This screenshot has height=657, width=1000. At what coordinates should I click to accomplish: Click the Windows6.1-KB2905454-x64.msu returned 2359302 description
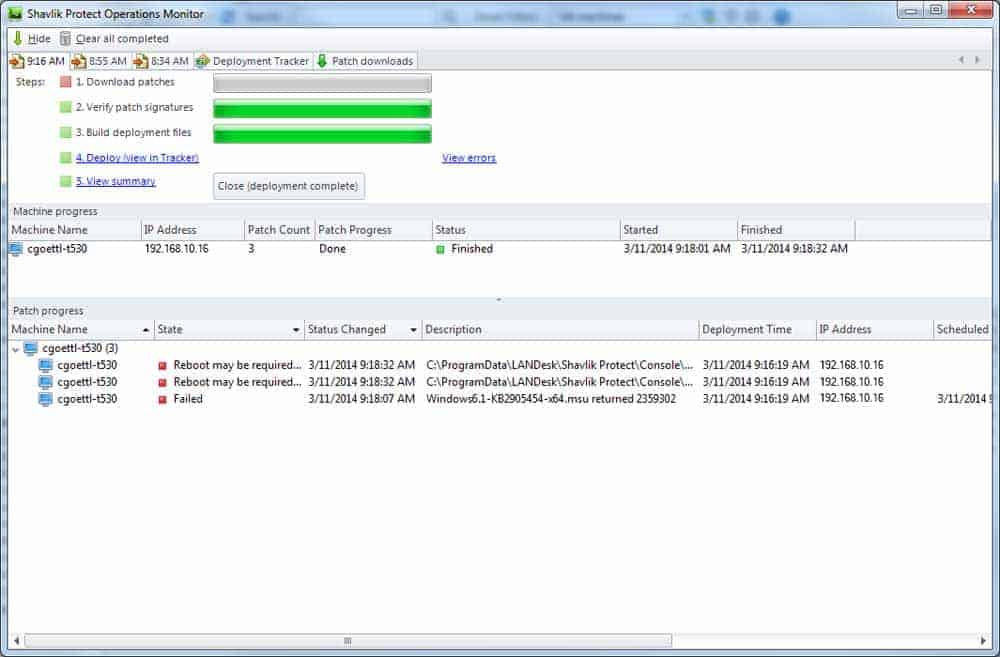(x=551, y=399)
